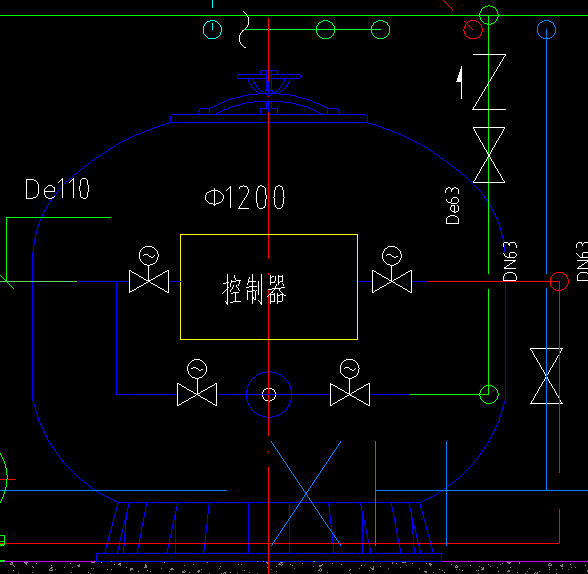Viewport: 588px width, 574px height.
Task: Select the gate valve on the blue vertical pipe
Action: [x=546, y=376]
